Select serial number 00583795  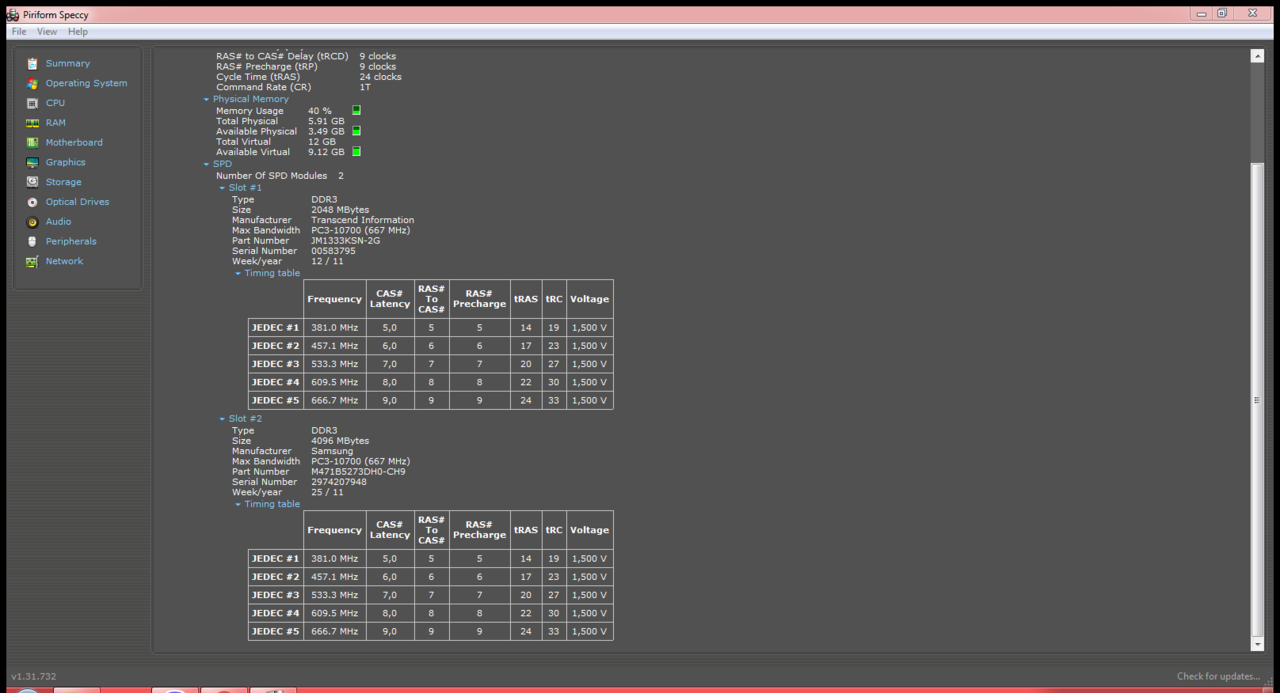[333, 251]
